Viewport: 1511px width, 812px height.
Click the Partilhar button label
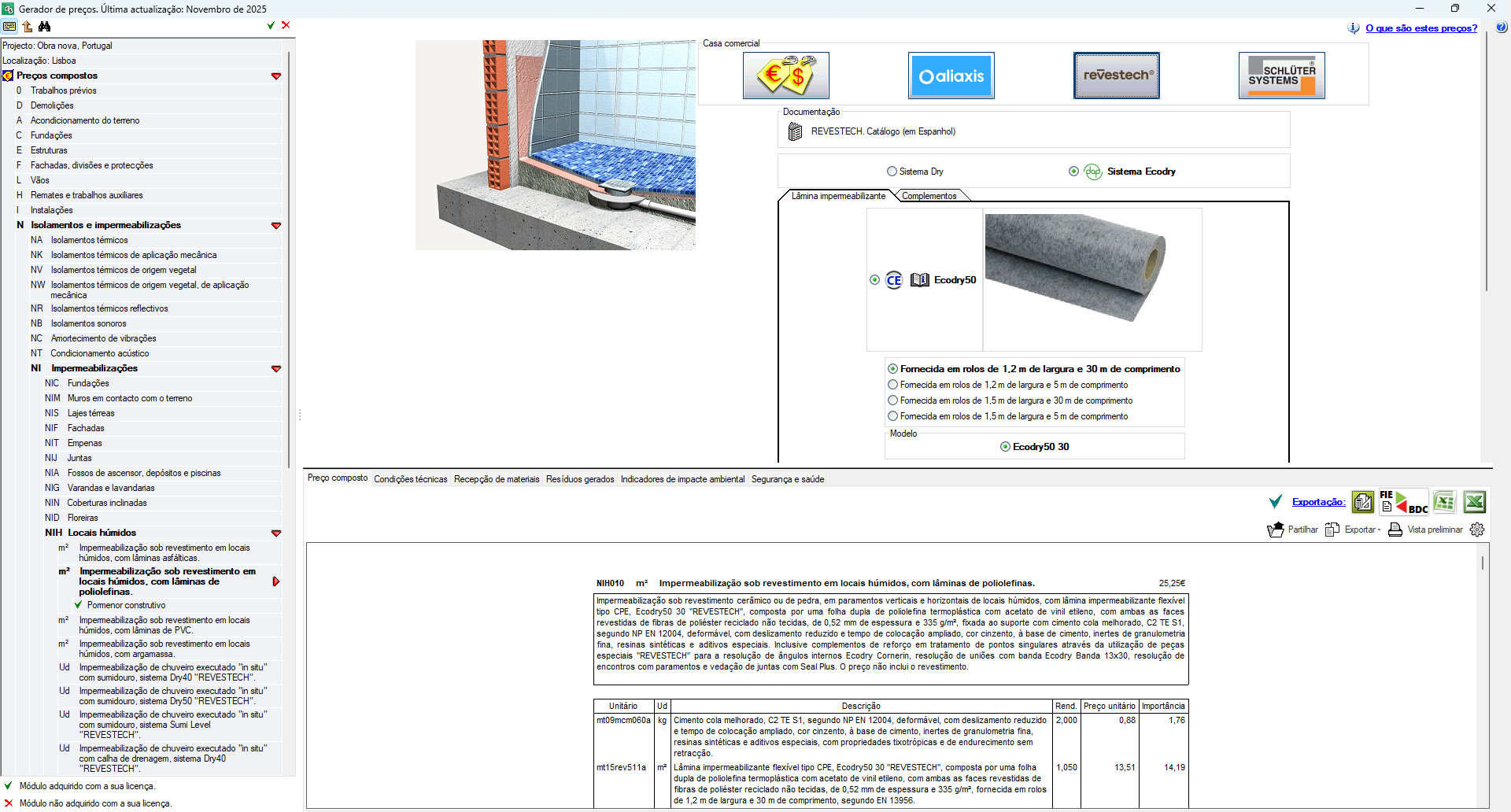tap(1303, 530)
